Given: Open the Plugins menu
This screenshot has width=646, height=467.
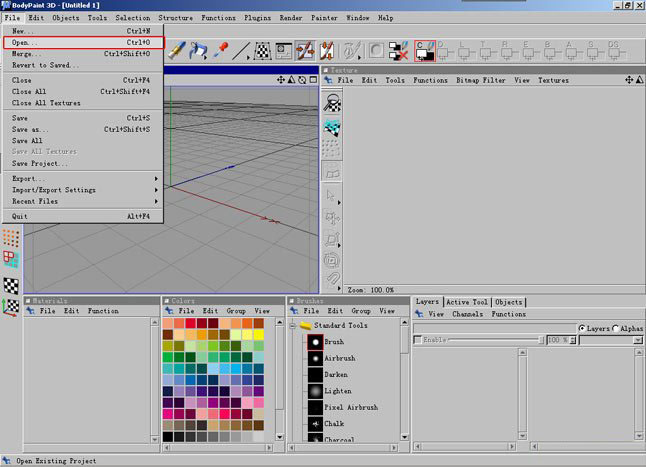Looking at the screenshot, I should coord(257,18).
